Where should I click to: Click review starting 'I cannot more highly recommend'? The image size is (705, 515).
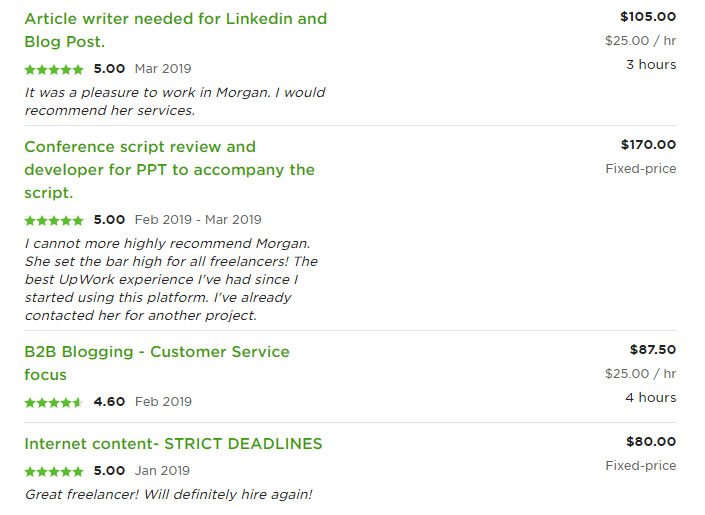(x=171, y=279)
